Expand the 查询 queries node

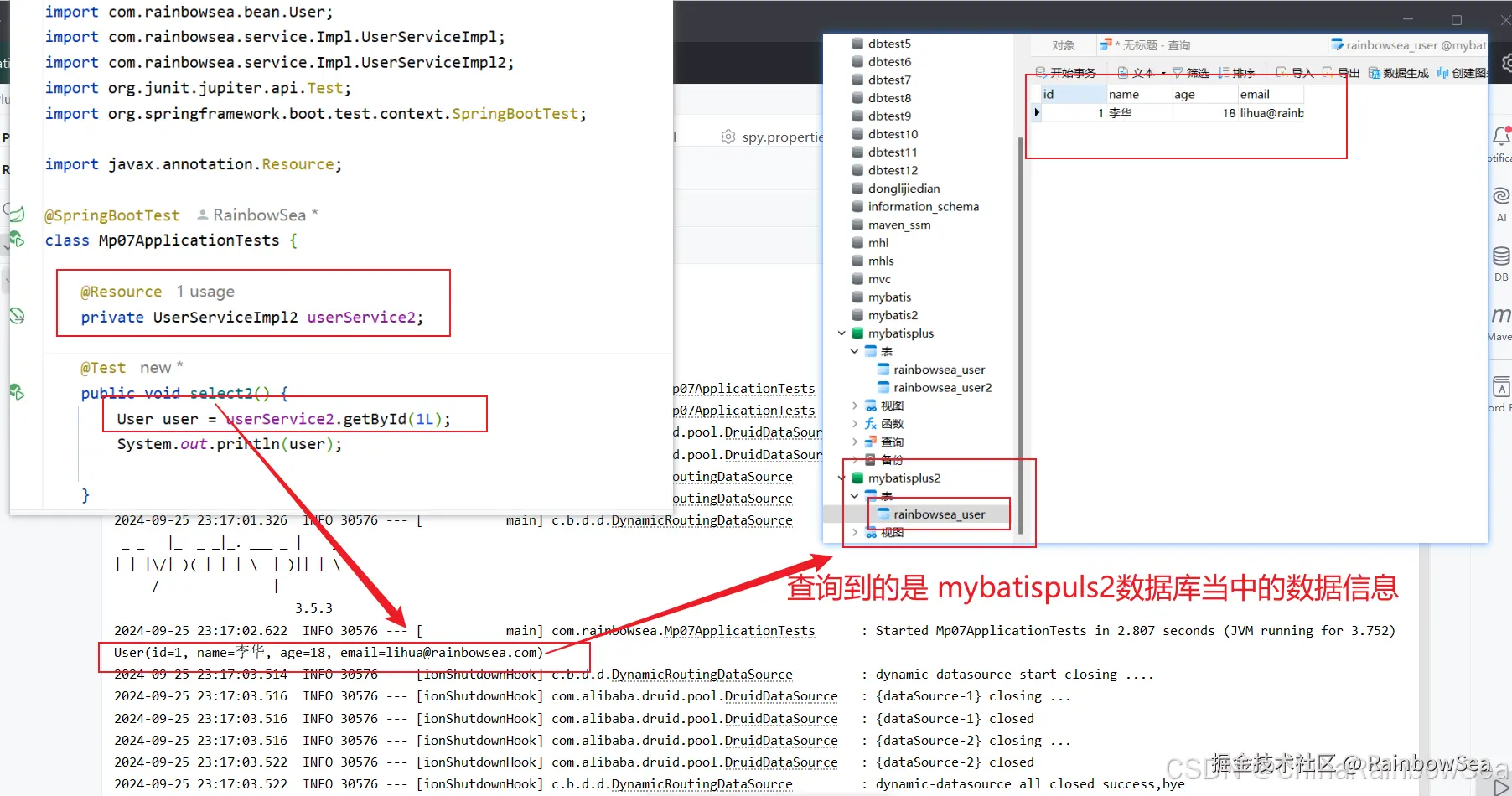tap(854, 442)
